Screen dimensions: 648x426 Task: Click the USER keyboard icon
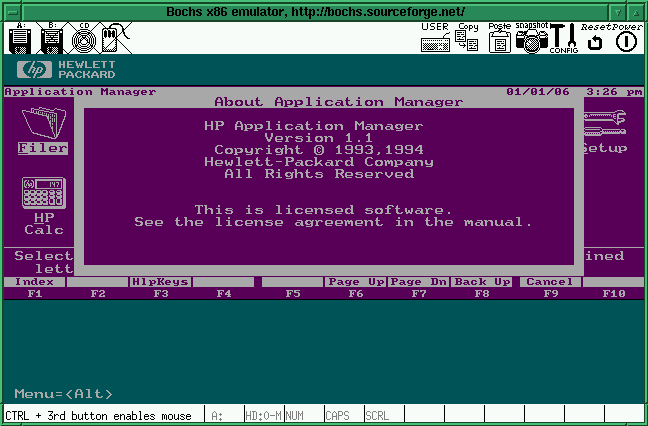click(435, 38)
